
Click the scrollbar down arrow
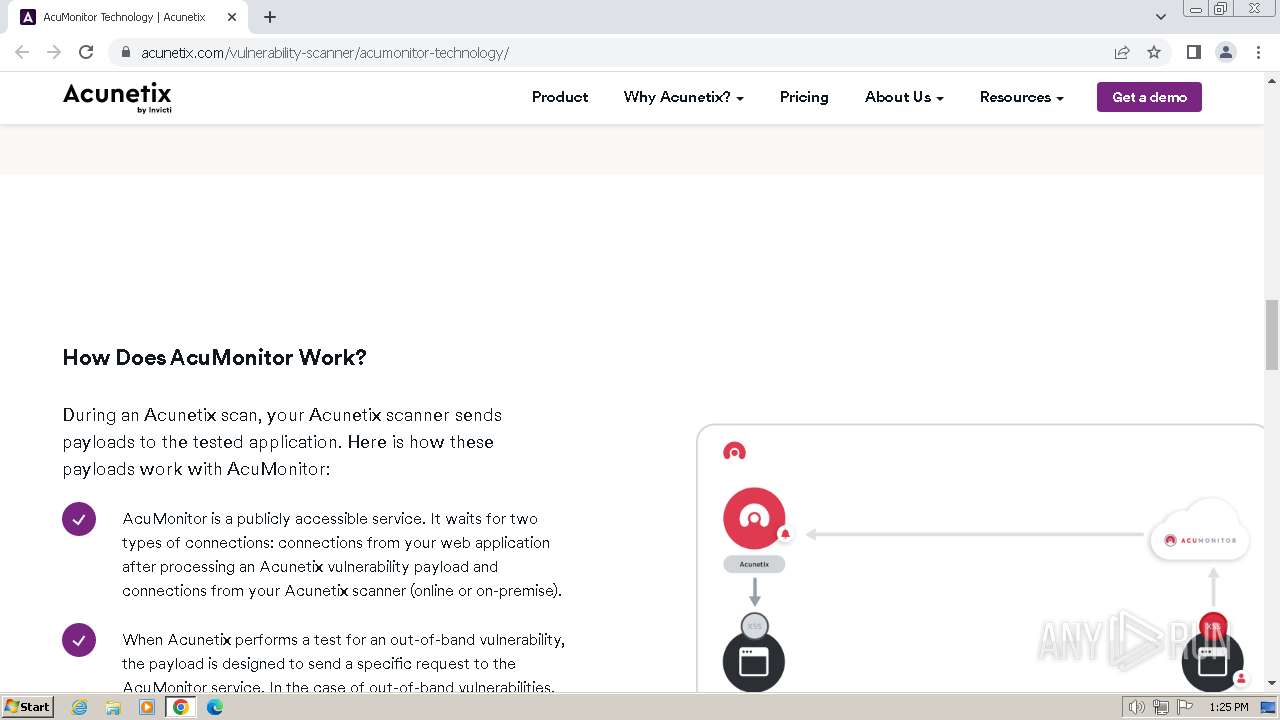(1272, 683)
